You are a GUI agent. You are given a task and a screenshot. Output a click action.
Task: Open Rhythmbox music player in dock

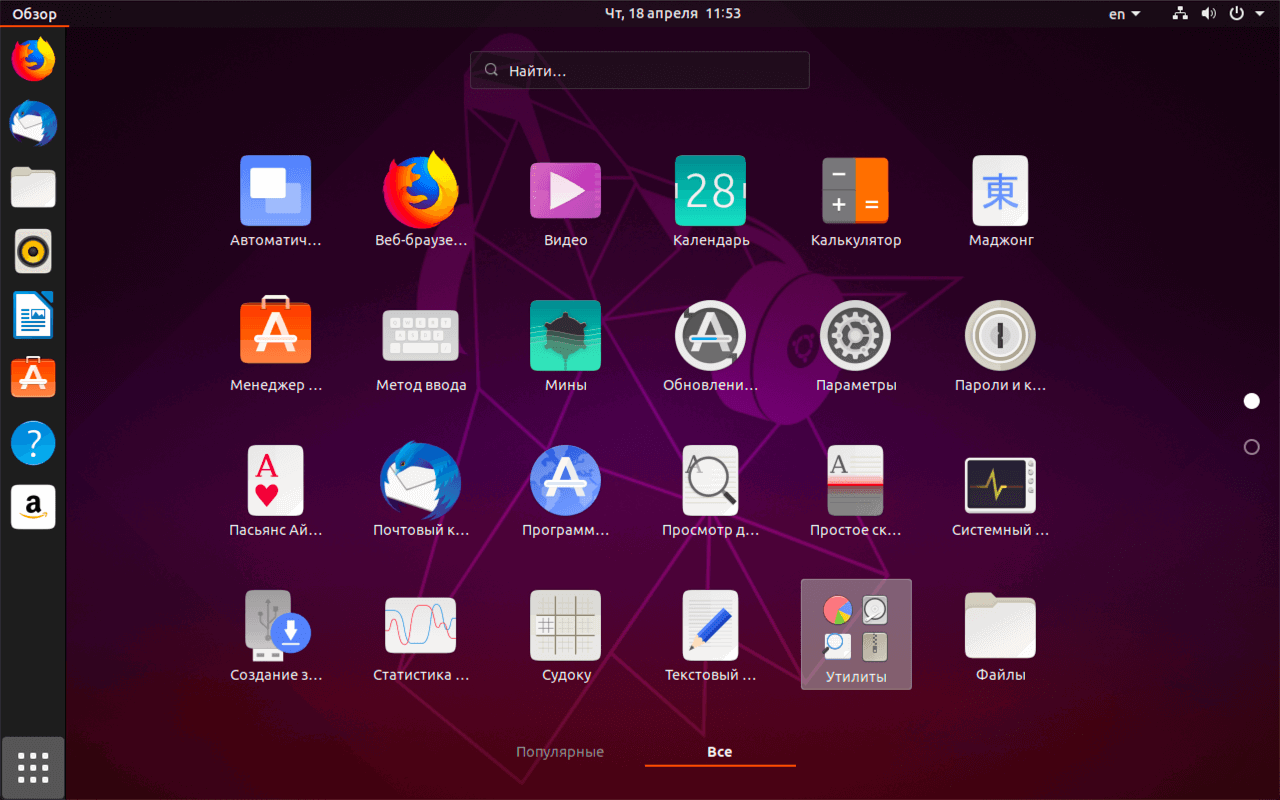33,251
